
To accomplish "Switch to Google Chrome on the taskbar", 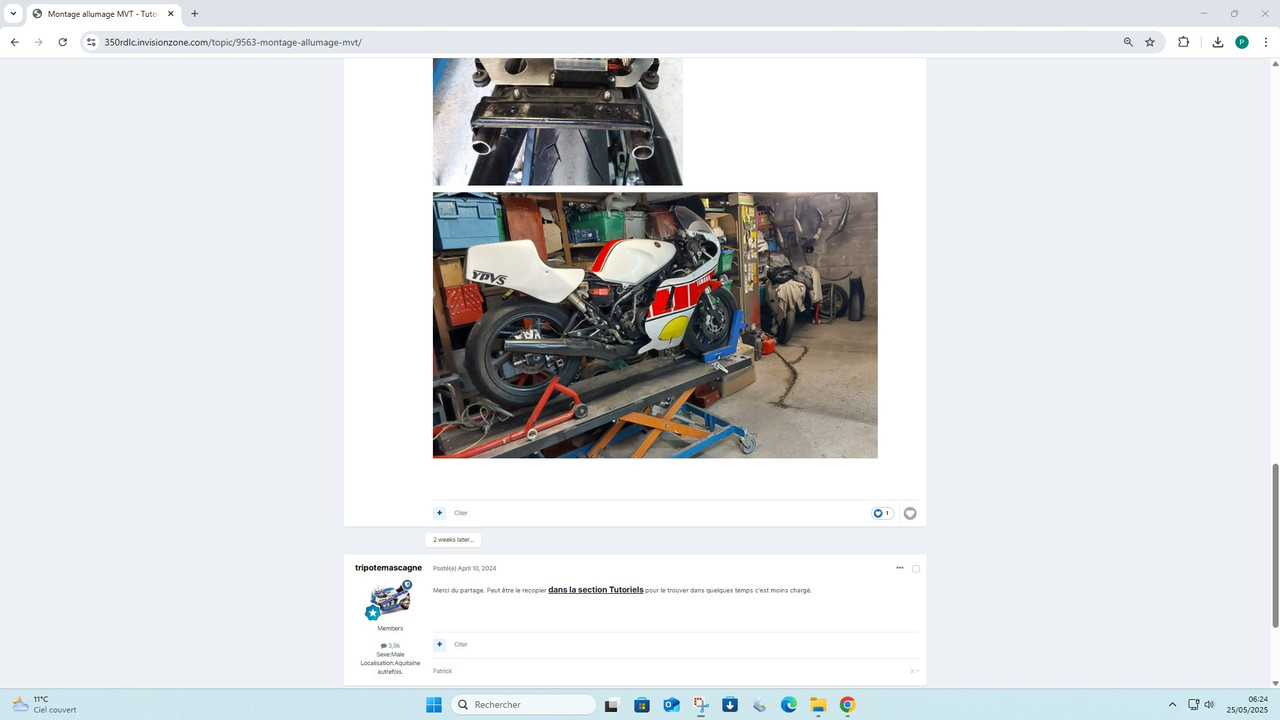I will click(848, 705).
